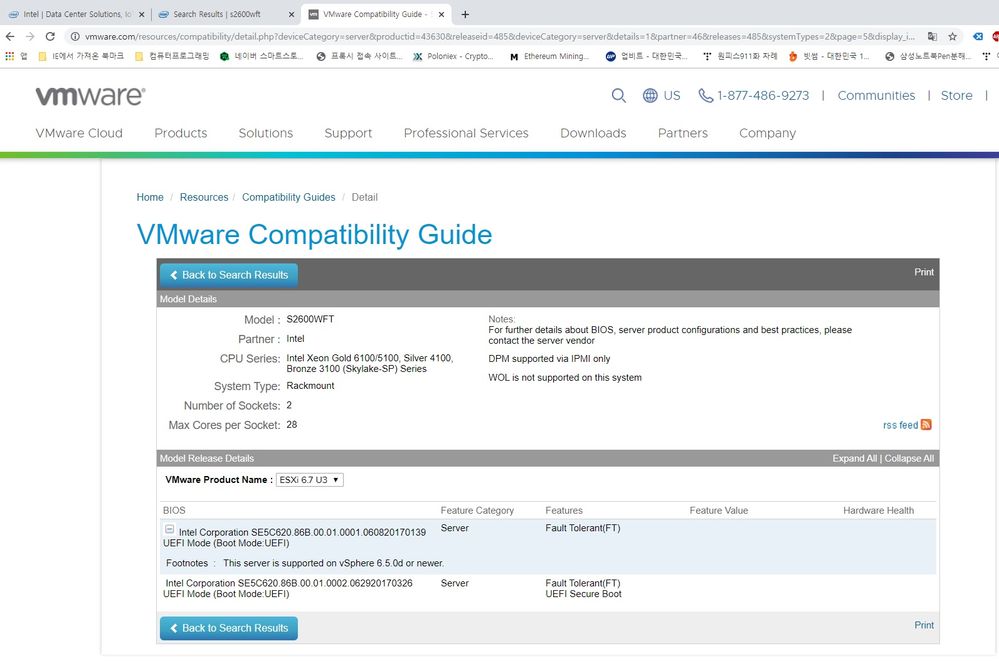Open the Apps grid icon in bookmarks bar
This screenshot has width=999, height=668.
pos(10,56)
